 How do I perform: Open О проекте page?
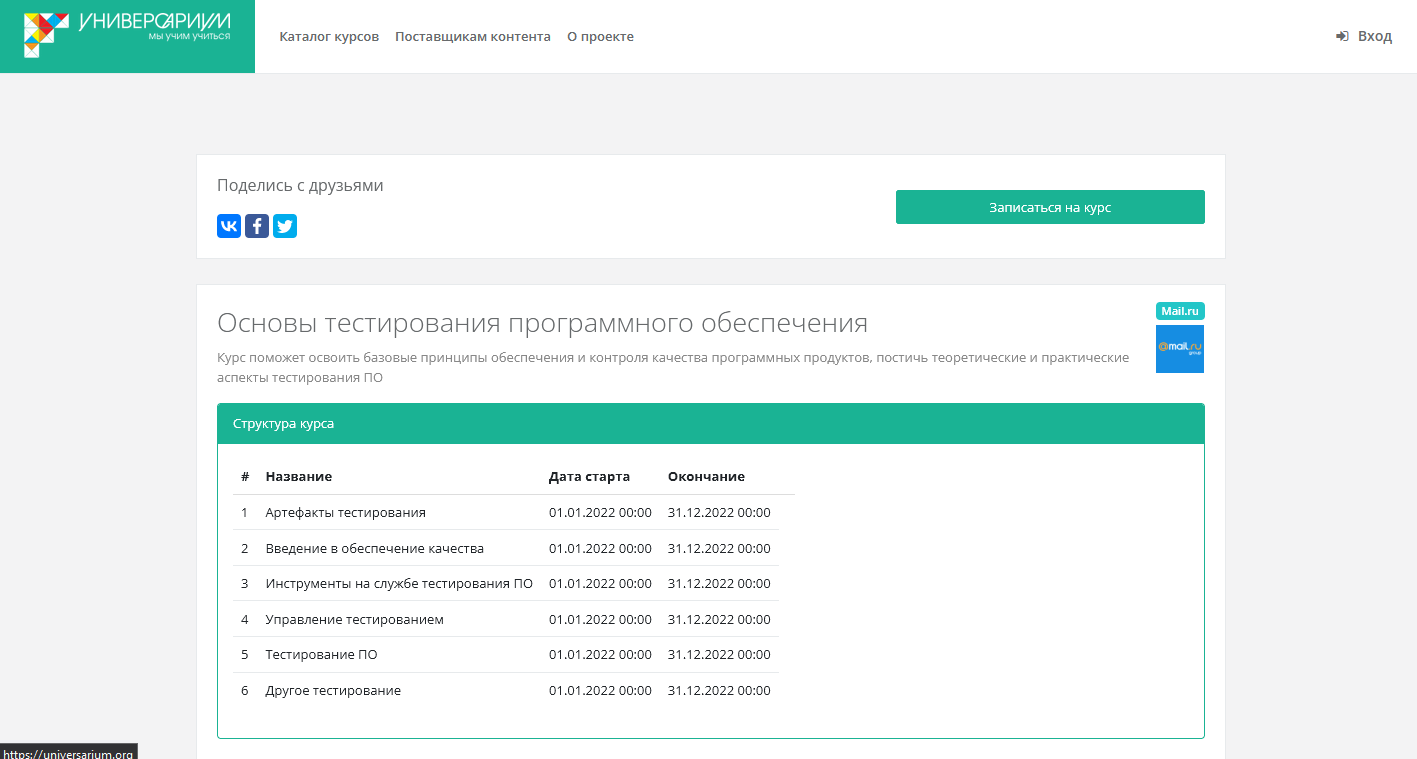[x=600, y=36]
